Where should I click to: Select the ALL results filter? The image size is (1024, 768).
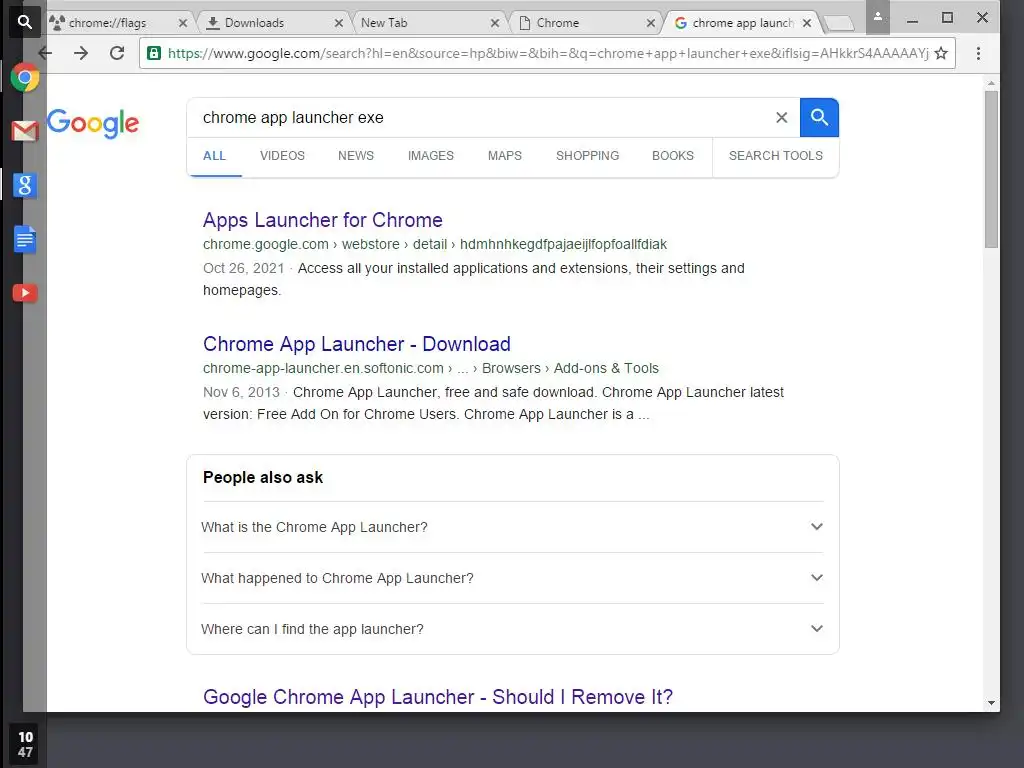[214, 156]
